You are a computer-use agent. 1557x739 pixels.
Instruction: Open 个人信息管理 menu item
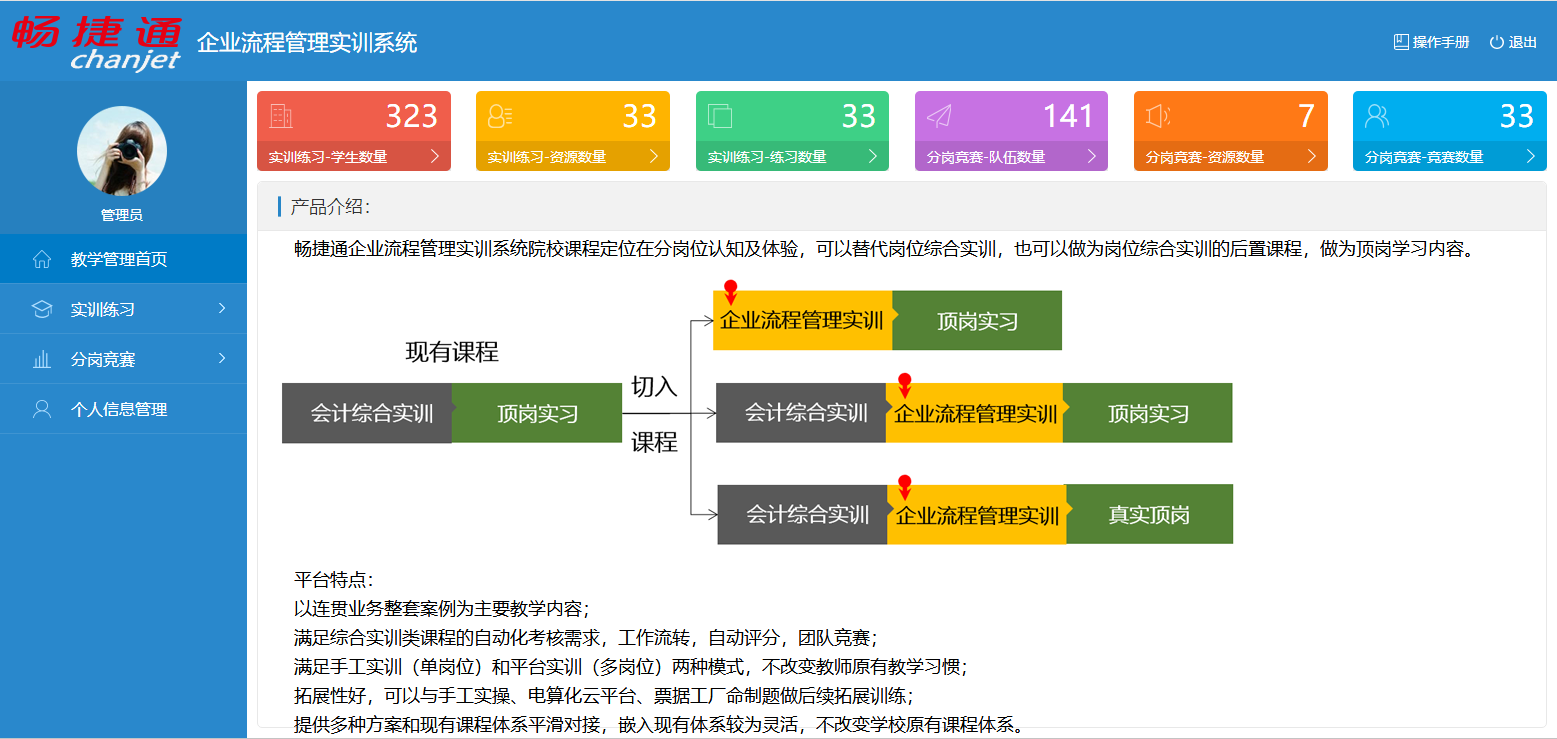123,409
